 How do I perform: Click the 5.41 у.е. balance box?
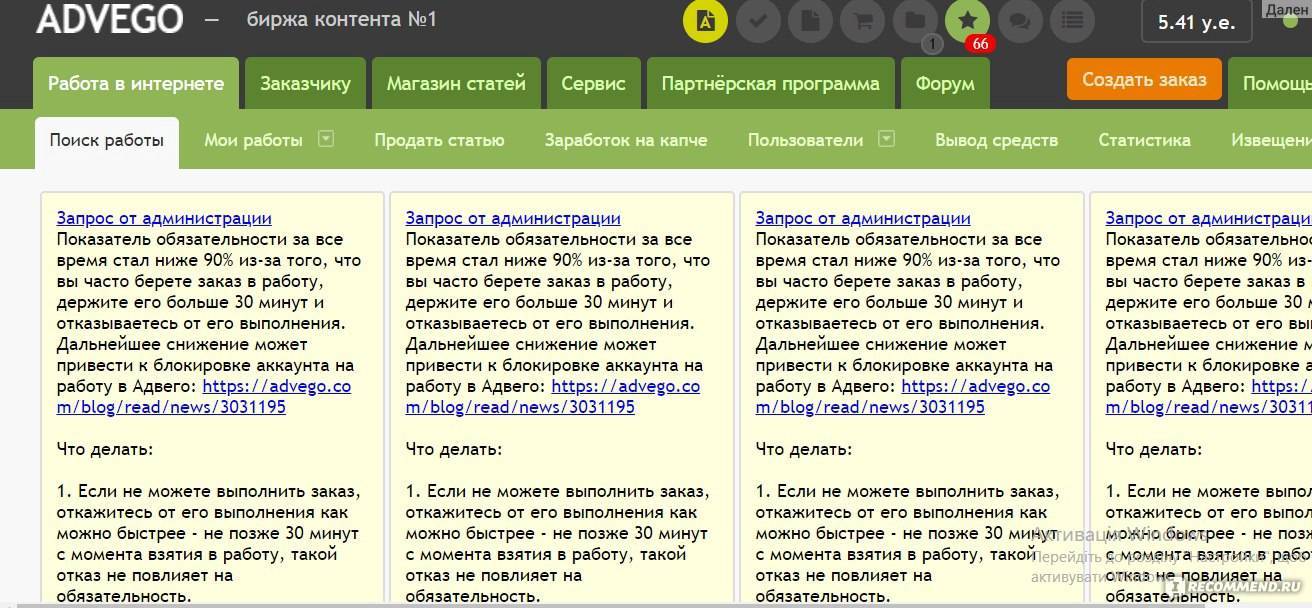(1196, 22)
